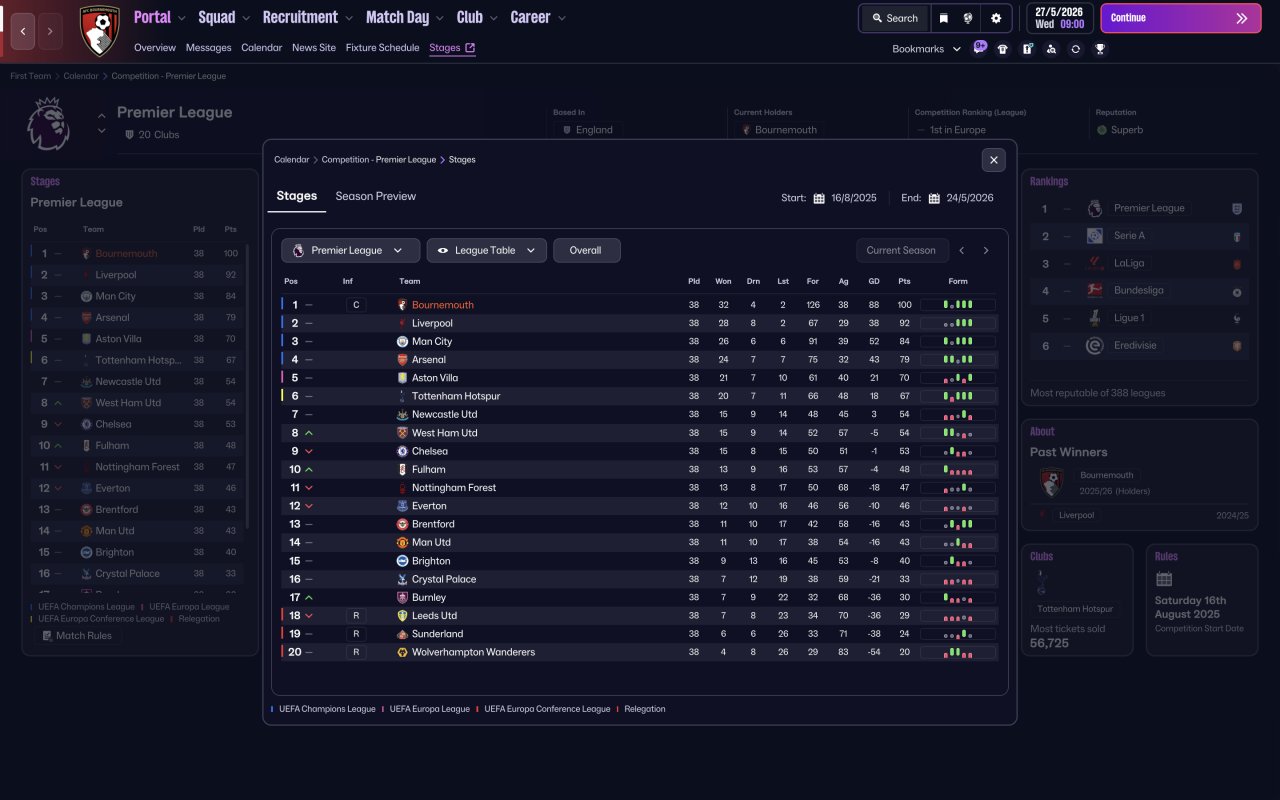Image resolution: width=1280 pixels, height=800 pixels.
Task: Click the date and time display 27/5/2026
Action: pyautogui.click(x=1059, y=18)
